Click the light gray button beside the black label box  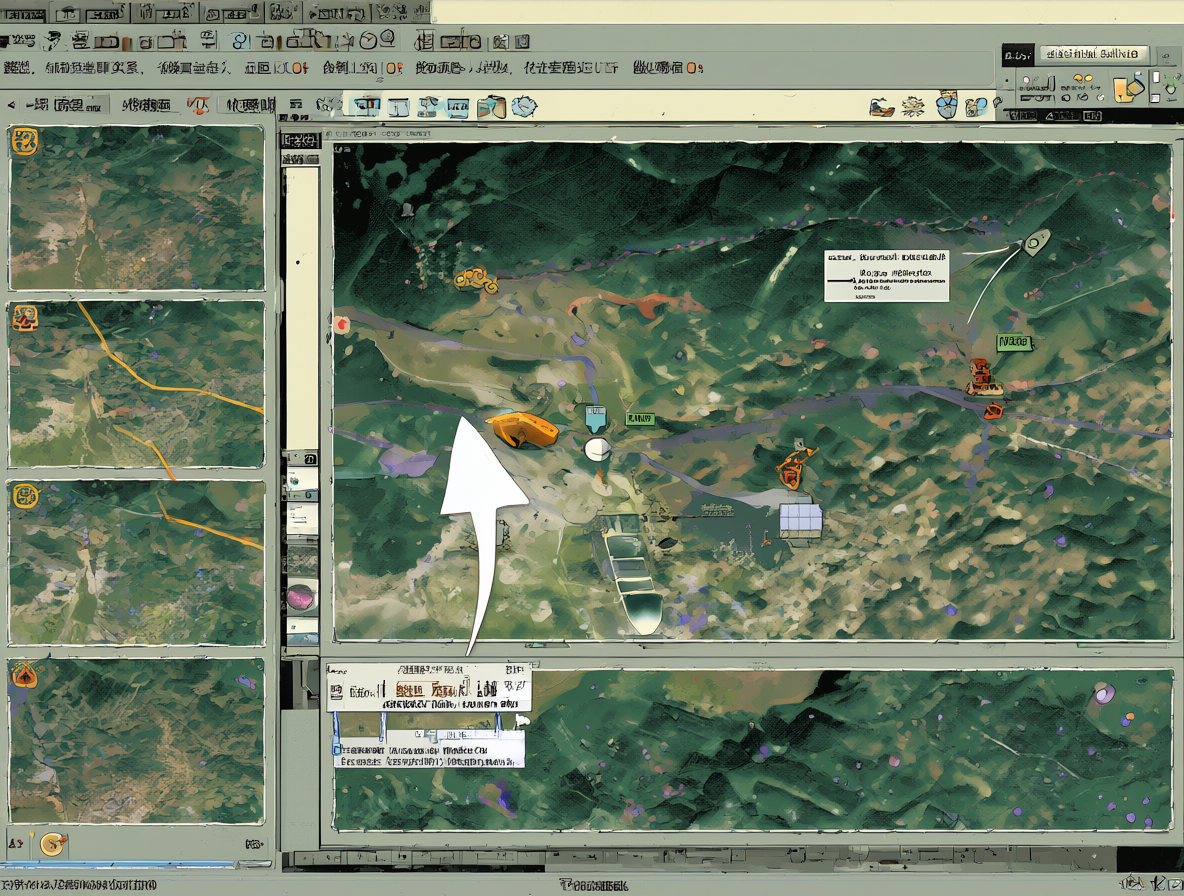pyautogui.click(x=1093, y=54)
